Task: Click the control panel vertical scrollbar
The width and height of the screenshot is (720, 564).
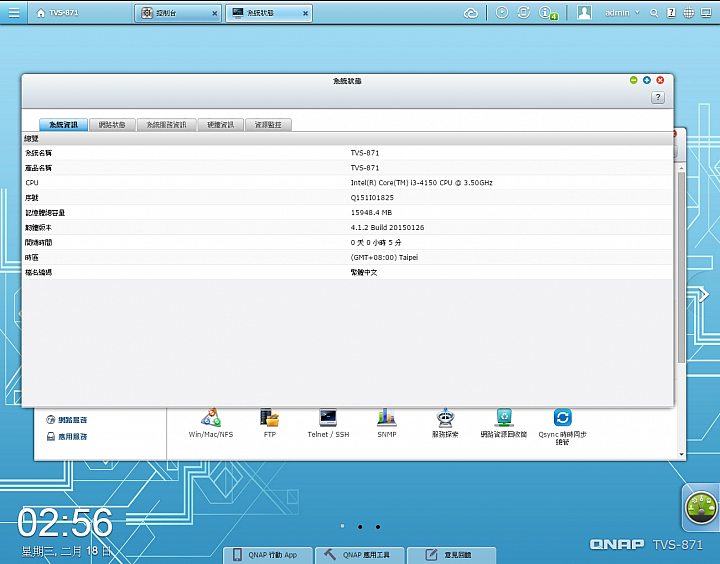Action: pyautogui.click(x=681, y=268)
